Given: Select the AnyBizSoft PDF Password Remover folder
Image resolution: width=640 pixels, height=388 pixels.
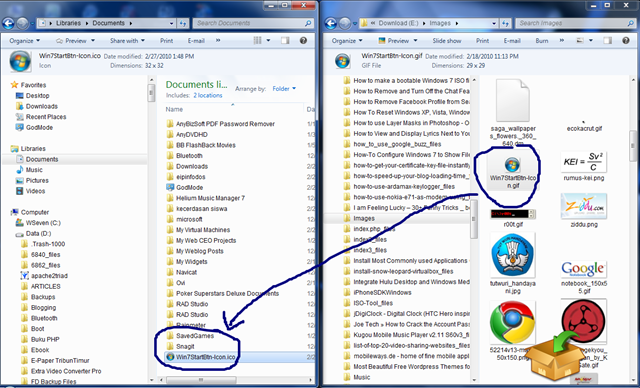Looking at the screenshot, I should pos(225,124).
